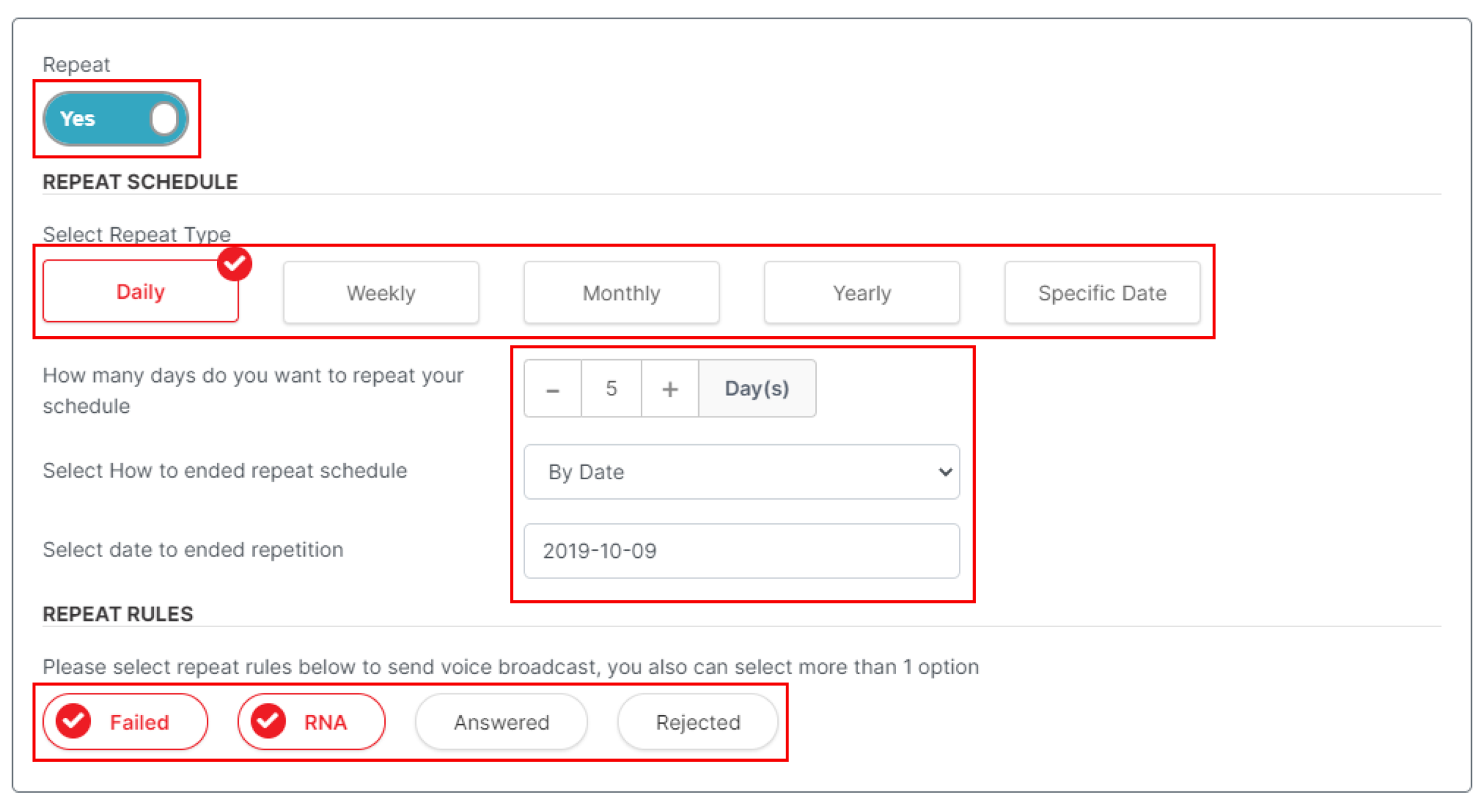The height and width of the screenshot is (812, 1484).
Task: Select the Daily repeat type
Action: [x=140, y=292]
